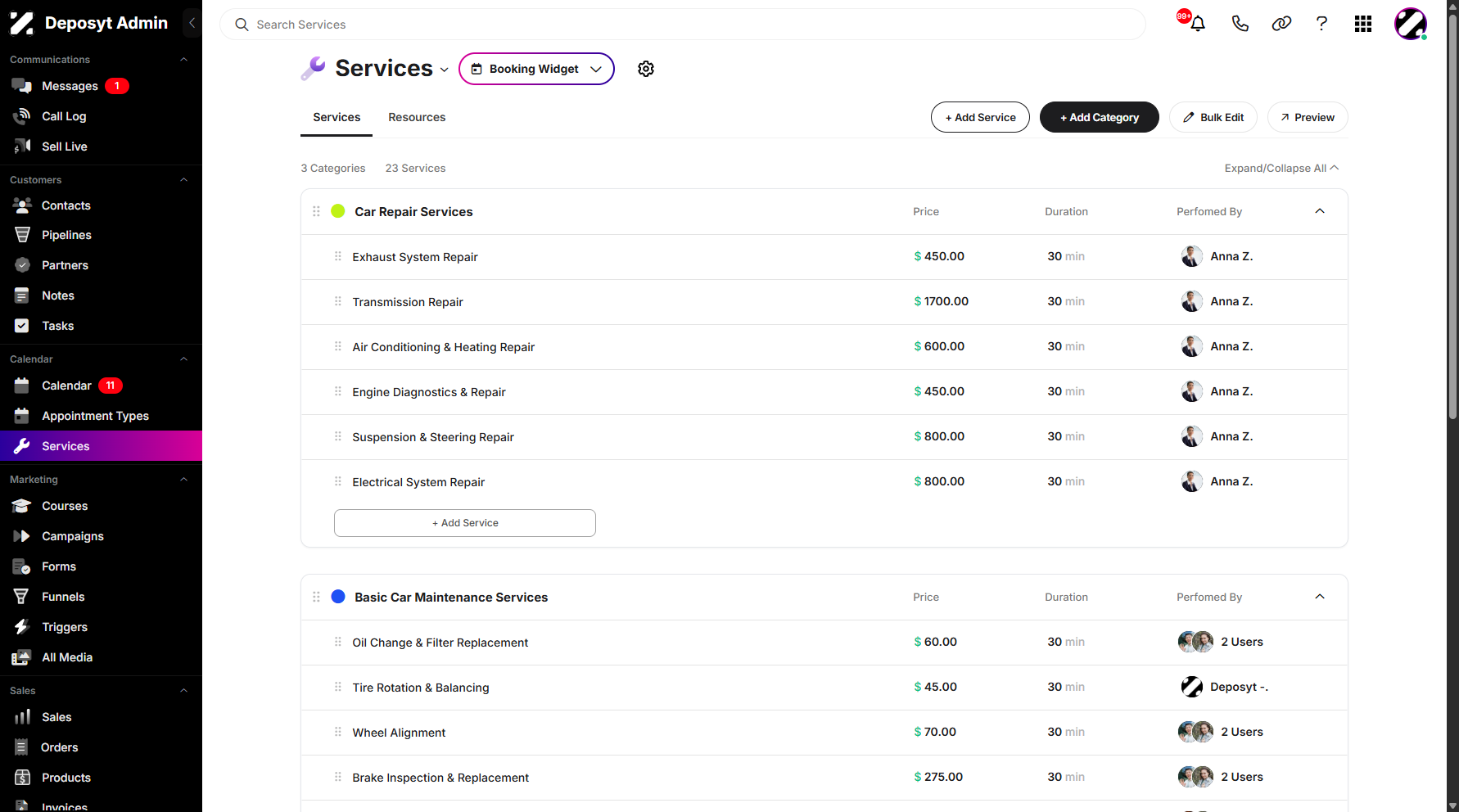
Task: Select the Services tab
Action: [337, 117]
